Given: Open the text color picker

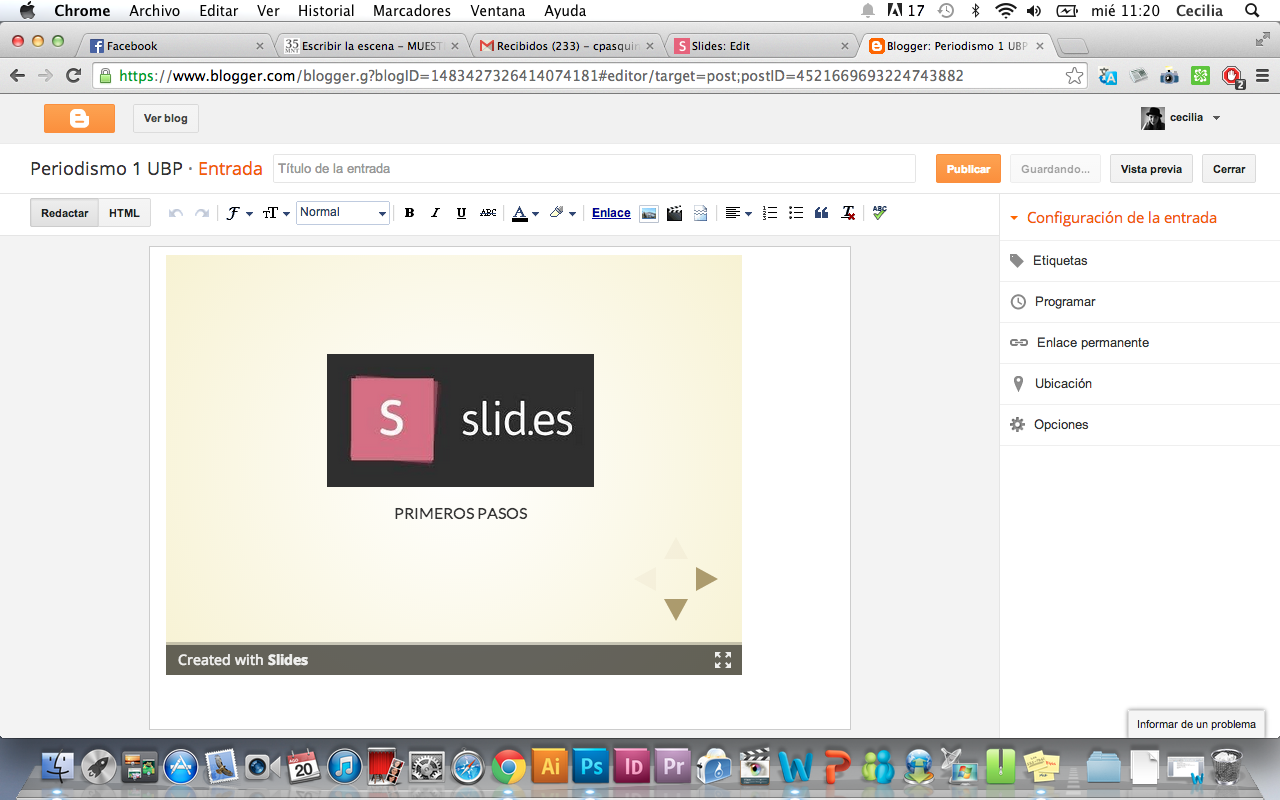Looking at the screenshot, I should coord(525,213).
